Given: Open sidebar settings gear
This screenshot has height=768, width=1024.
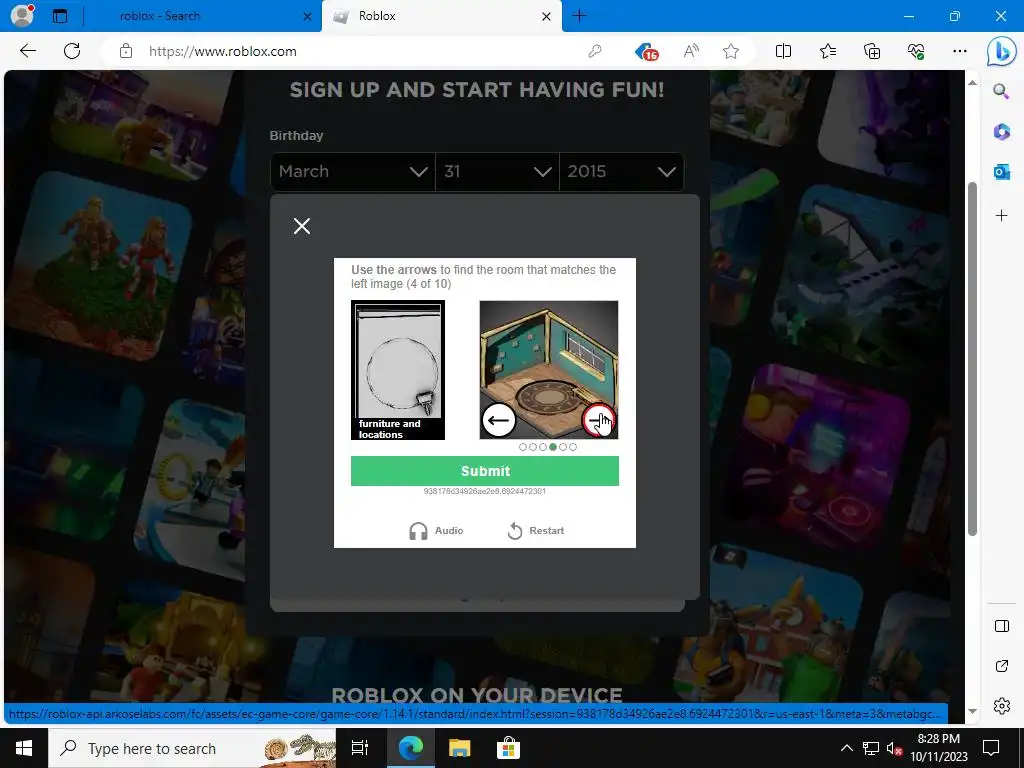Looking at the screenshot, I should 1001,706.
